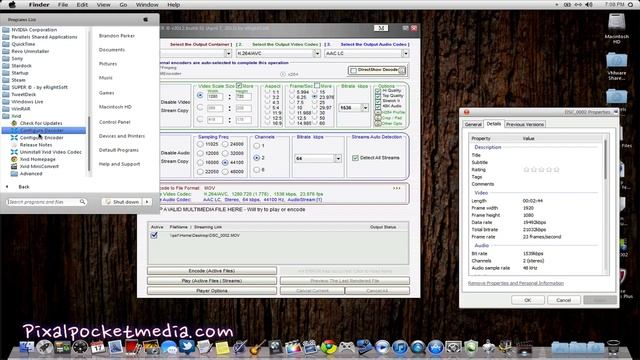Open the yellow Stickies icon in the dock
640x360 pixels.
tap(222, 348)
